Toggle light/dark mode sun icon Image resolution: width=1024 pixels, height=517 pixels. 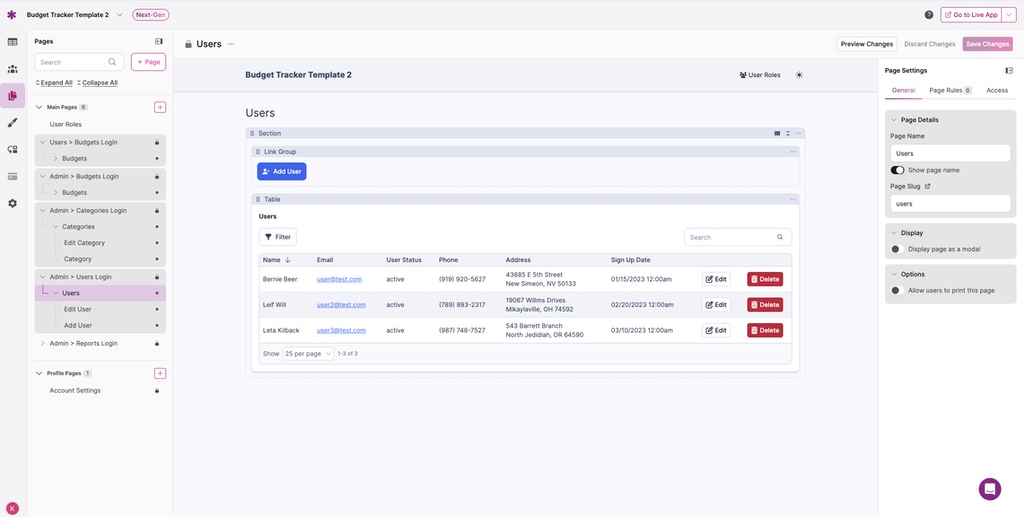click(x=799, y=75)
